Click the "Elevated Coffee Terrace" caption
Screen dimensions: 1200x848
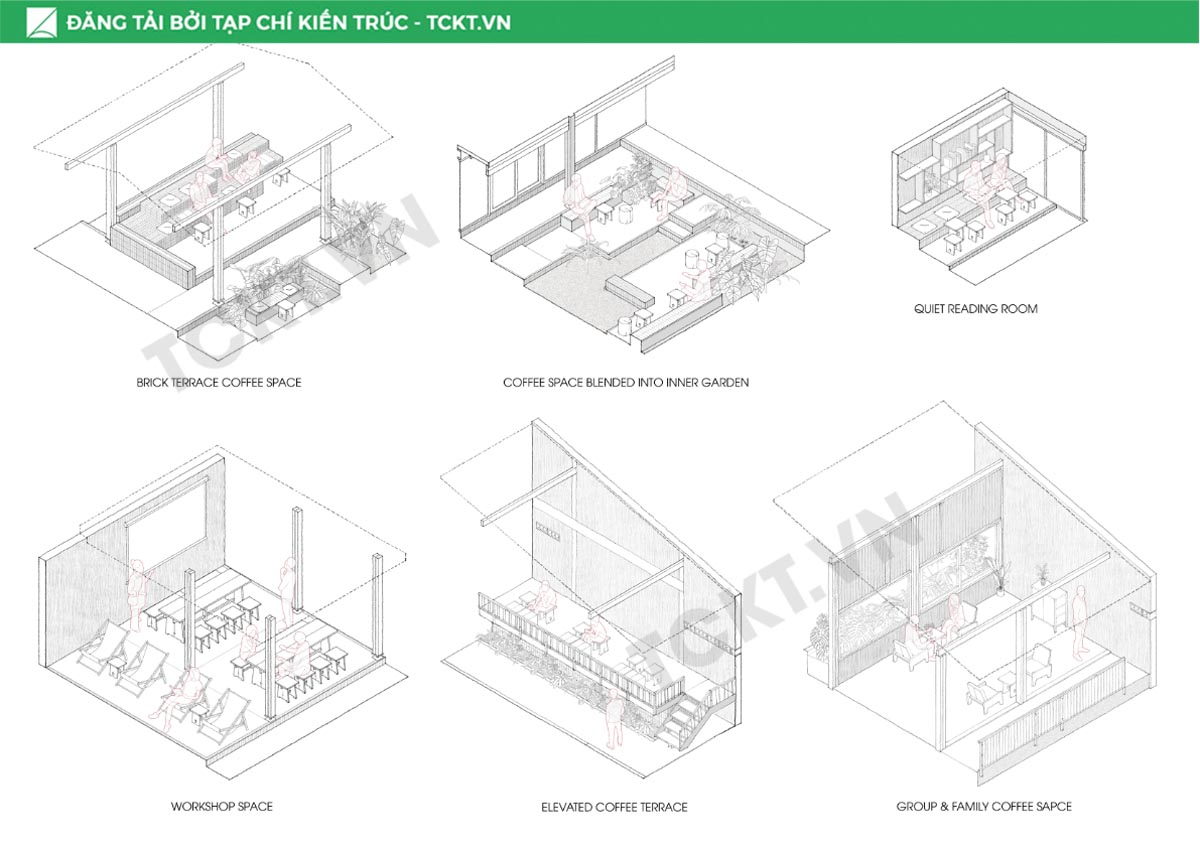614,807
